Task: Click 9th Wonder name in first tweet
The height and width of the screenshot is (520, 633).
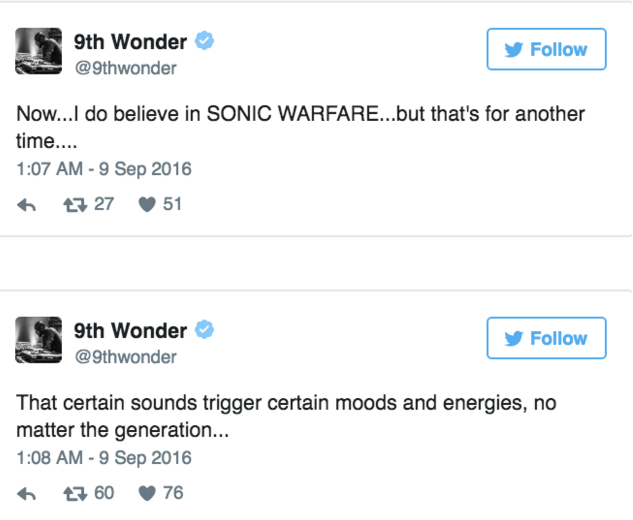Action: (130, 42)
